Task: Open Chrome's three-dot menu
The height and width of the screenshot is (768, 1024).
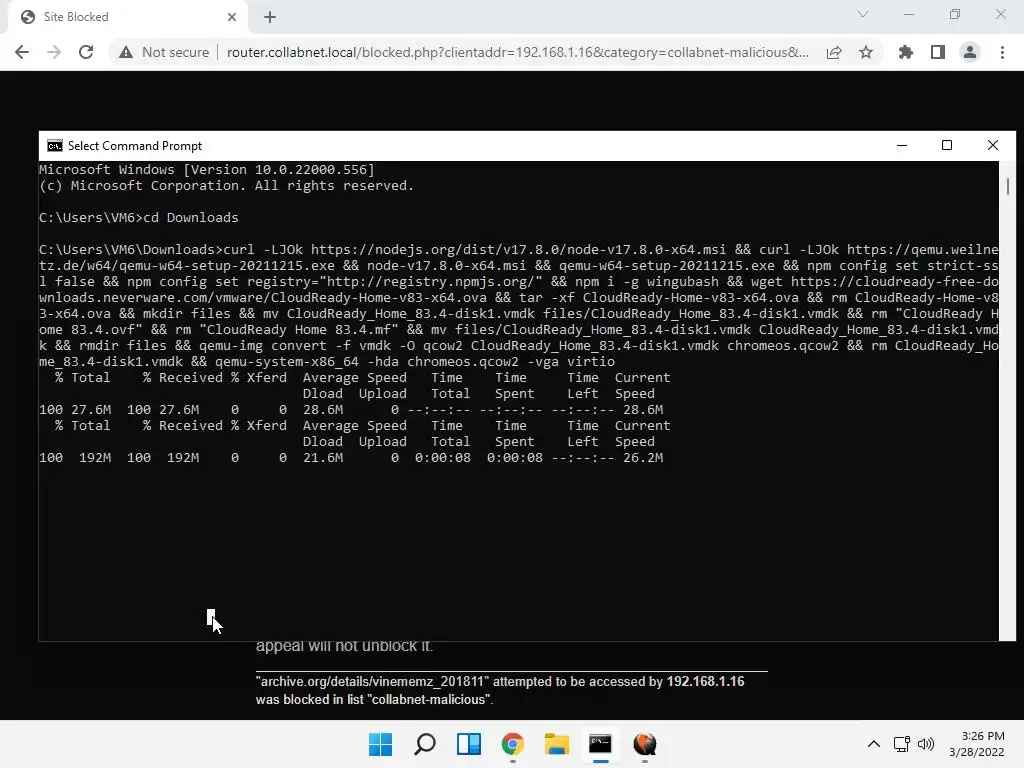Action: point(1002,52)
